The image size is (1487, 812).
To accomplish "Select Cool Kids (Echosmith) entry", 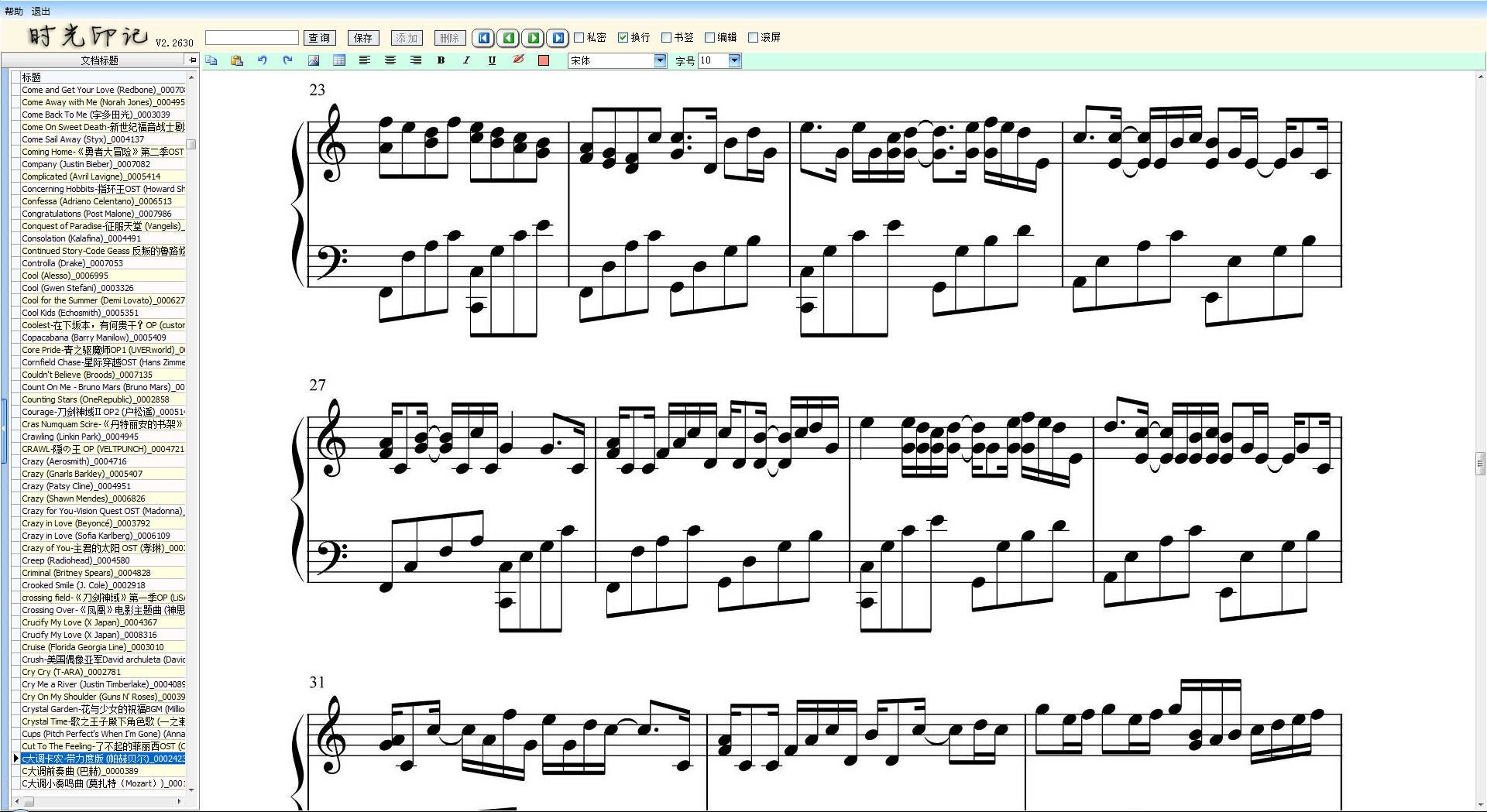I will (x=103, y=313).
